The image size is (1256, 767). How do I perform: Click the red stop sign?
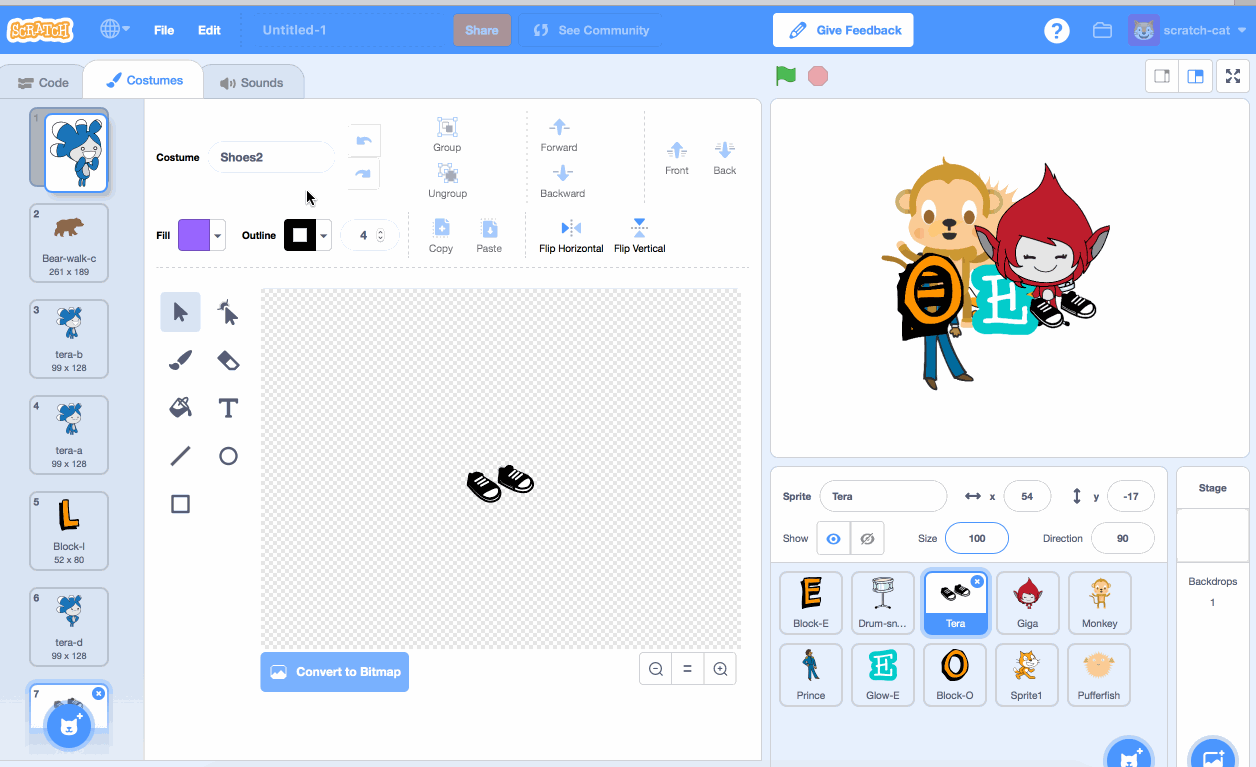(818, 76)
